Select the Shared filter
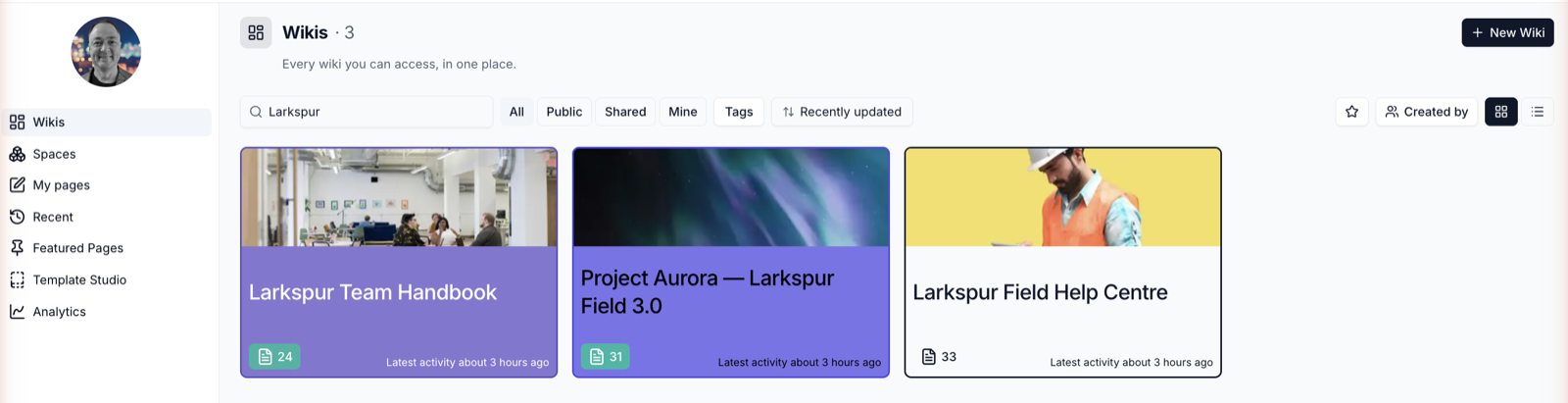Viewport: 1568px width, 403px height. coord(625,112)
